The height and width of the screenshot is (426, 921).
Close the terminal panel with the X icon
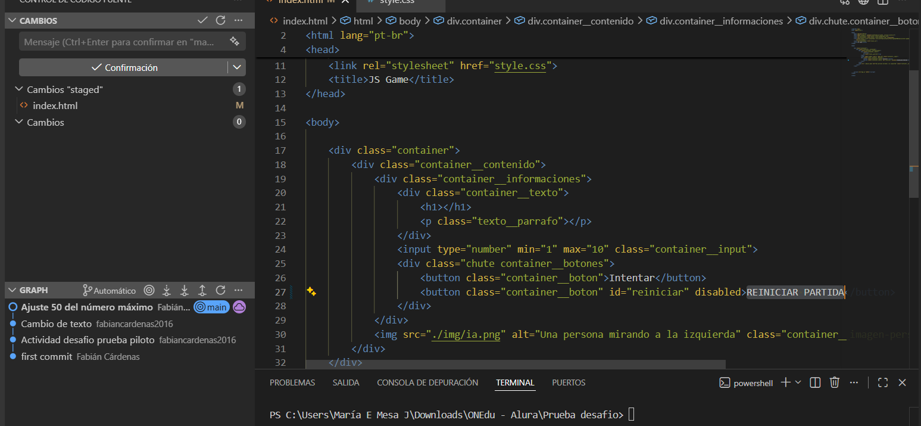tap(903, 383)
